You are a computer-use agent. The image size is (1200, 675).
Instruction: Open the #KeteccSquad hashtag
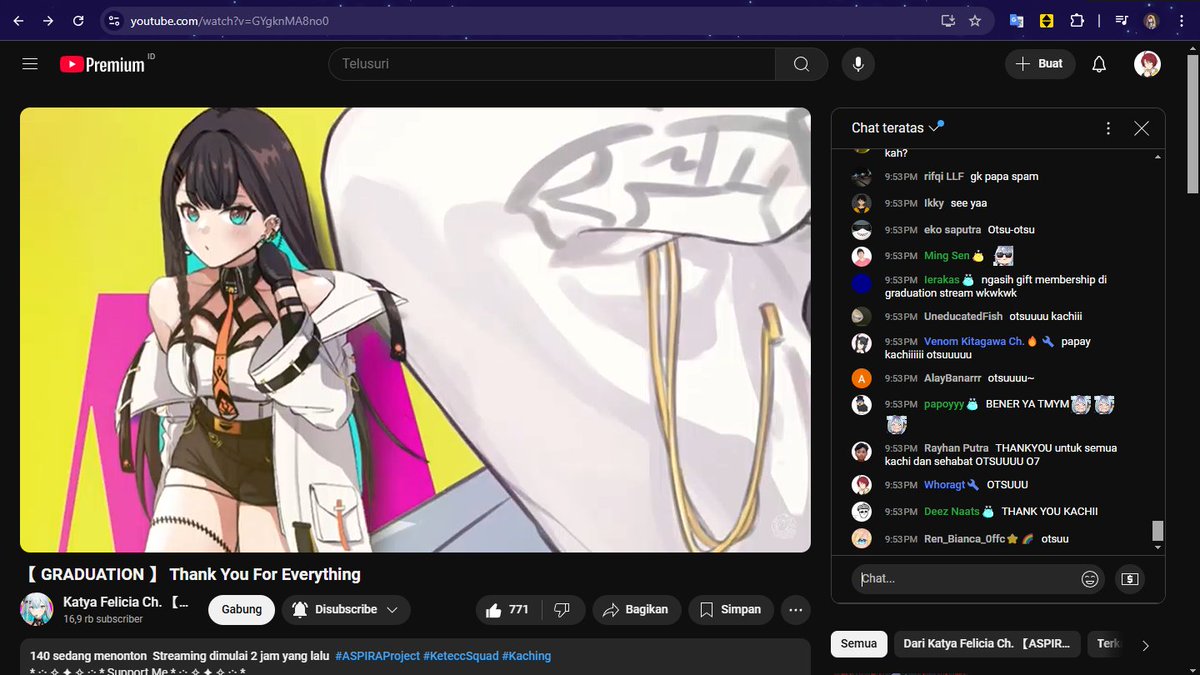point(459,656)
